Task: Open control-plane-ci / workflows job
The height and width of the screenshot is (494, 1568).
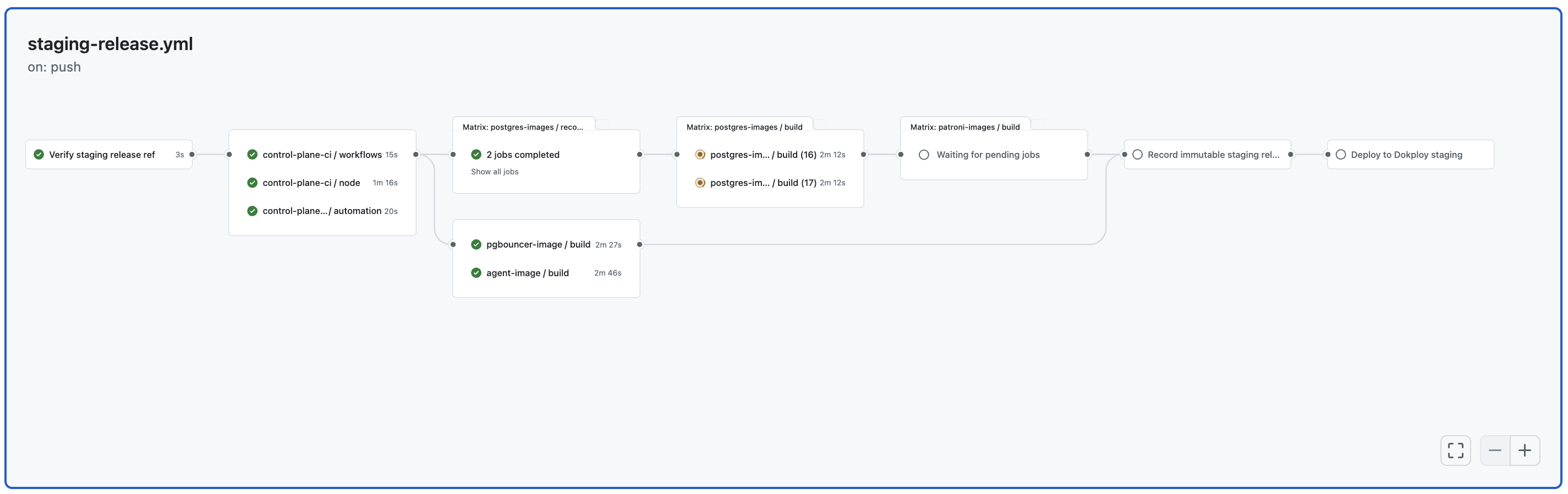Action: click(322, 155)
